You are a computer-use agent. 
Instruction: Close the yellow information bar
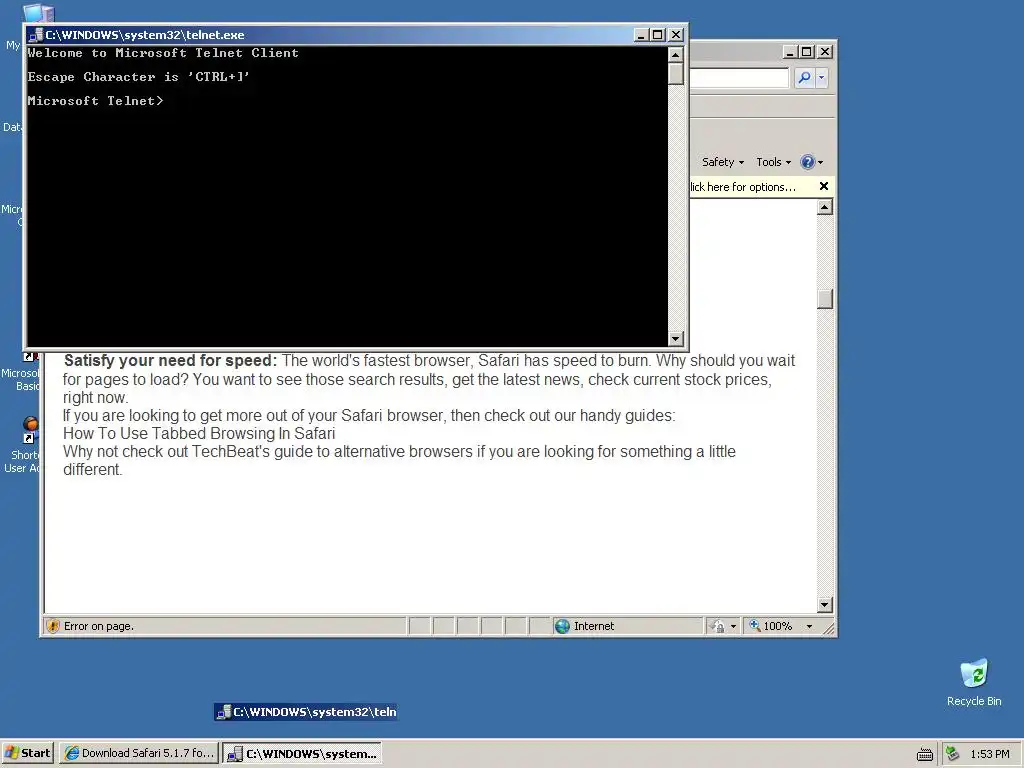click(x=824, y=186)
